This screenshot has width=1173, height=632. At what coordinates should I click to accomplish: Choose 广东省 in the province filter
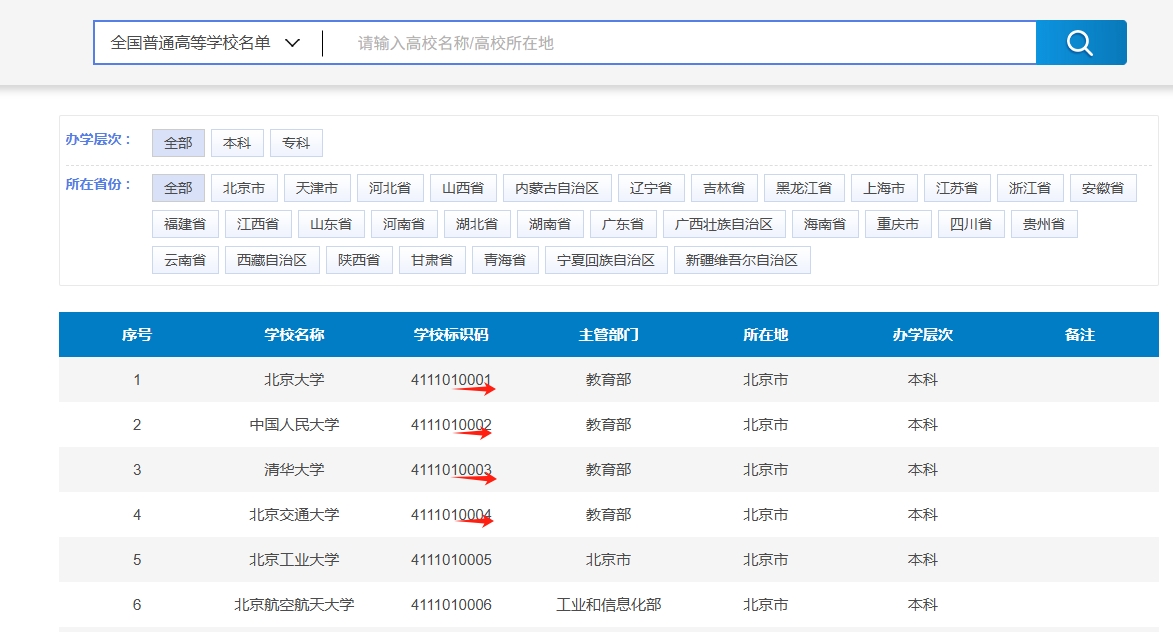coord(623,224)
